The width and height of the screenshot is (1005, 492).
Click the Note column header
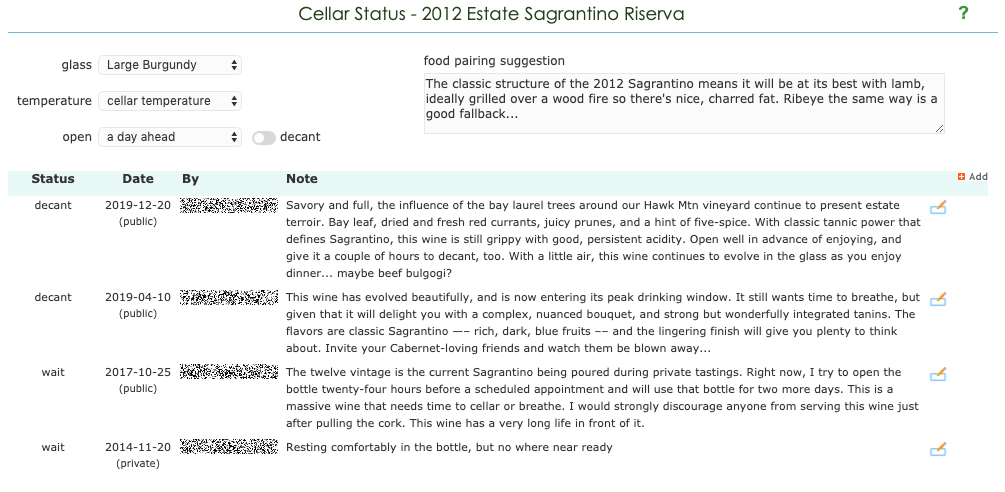click(x=302, y=179)
